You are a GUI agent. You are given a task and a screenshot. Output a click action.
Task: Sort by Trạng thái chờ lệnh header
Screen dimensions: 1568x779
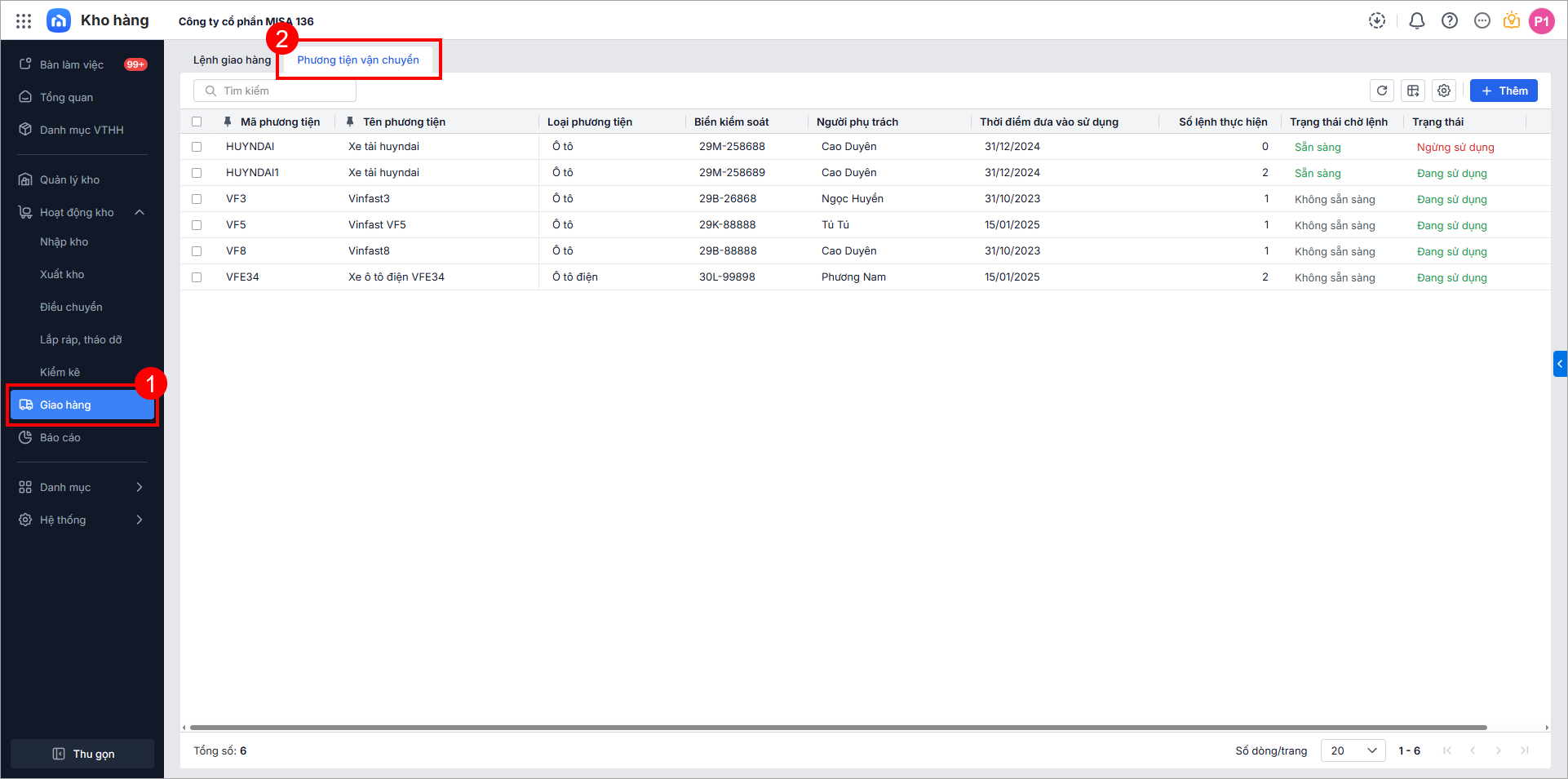coord(1339,122)
